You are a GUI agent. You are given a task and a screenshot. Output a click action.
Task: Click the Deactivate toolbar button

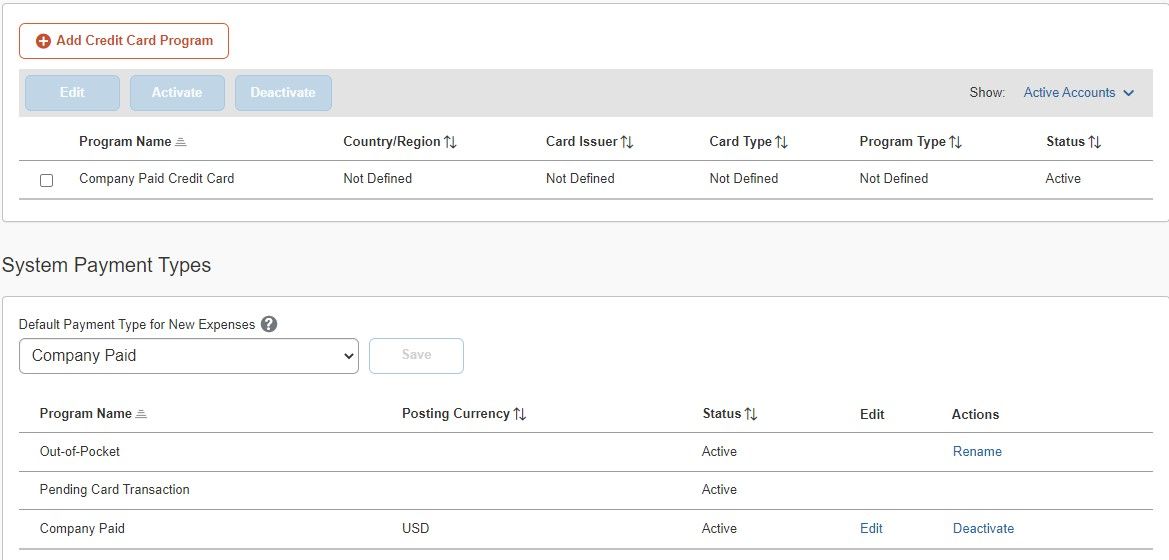pos(283,93)
